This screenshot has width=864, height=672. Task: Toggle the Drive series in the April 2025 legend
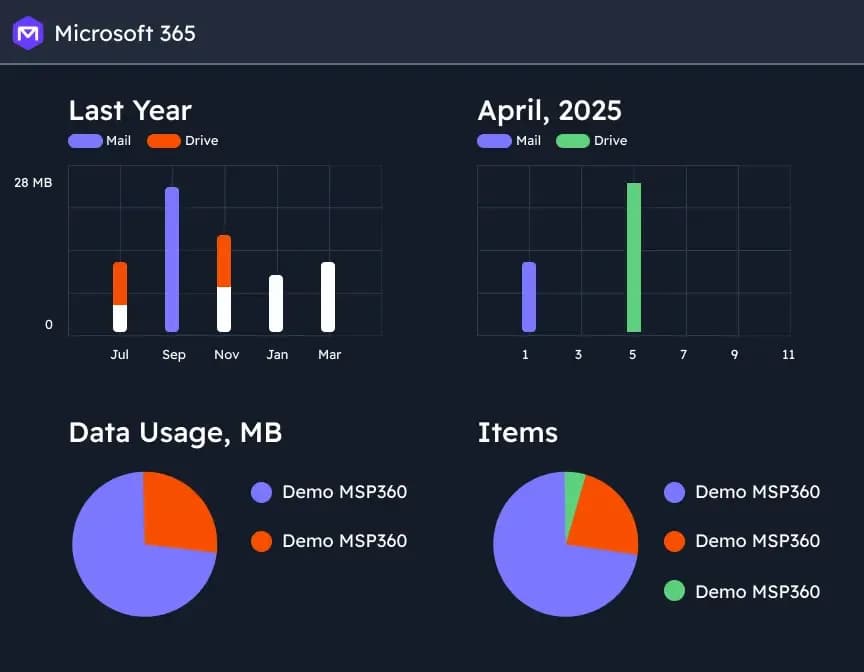pyautogui.click(x=591, y=141)
